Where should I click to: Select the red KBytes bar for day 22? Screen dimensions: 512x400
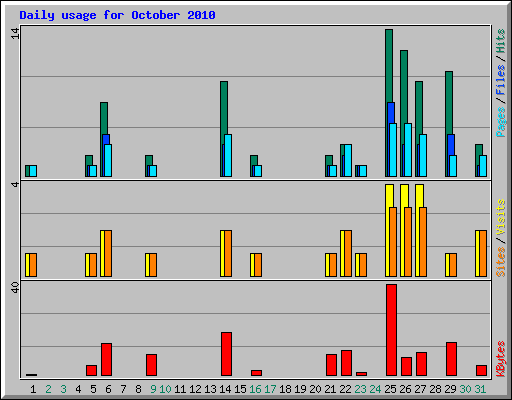[346, 363]
